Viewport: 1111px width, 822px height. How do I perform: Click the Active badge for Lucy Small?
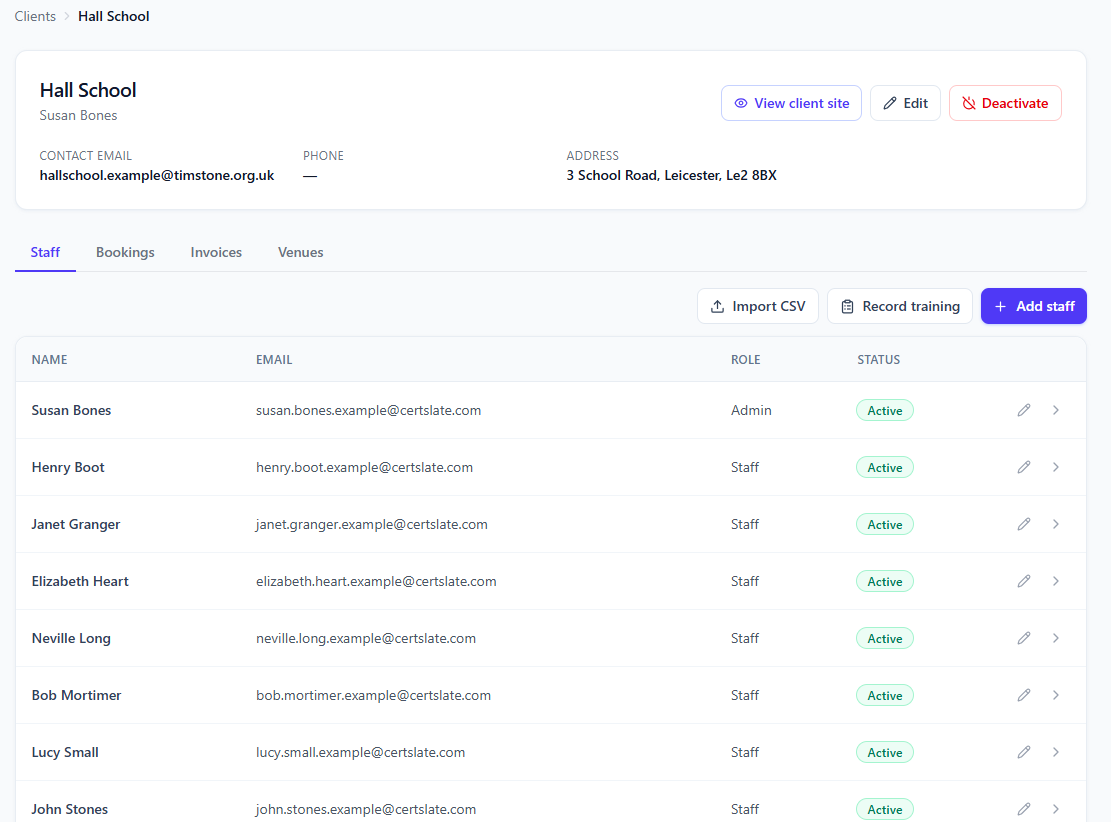[x=885, y=753]
